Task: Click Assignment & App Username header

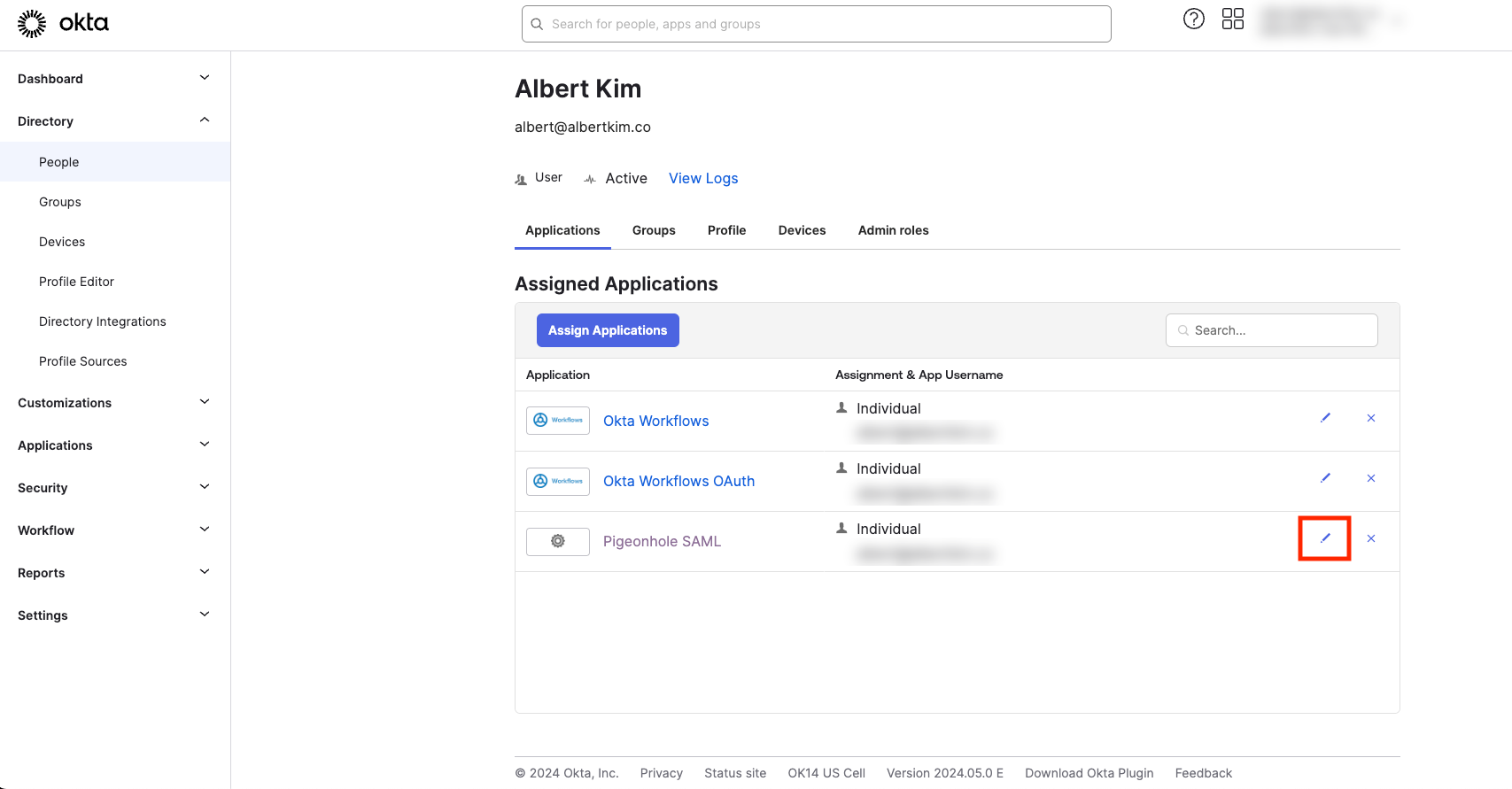Action: tap(919, 375)
